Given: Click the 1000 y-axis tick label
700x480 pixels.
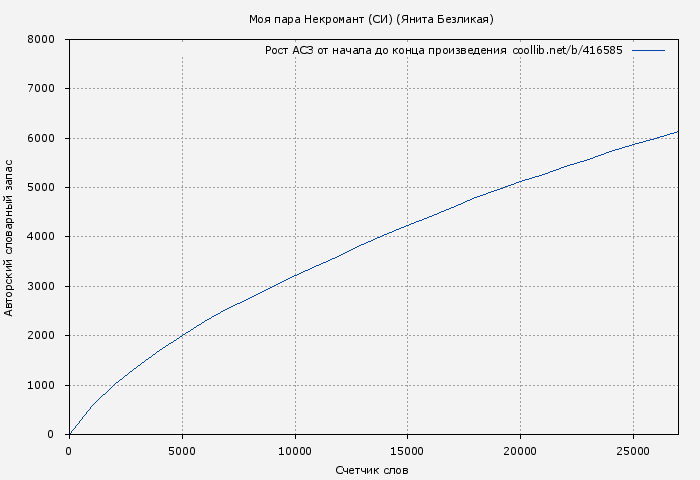Looking at the screenshot, I should (40, 385).
